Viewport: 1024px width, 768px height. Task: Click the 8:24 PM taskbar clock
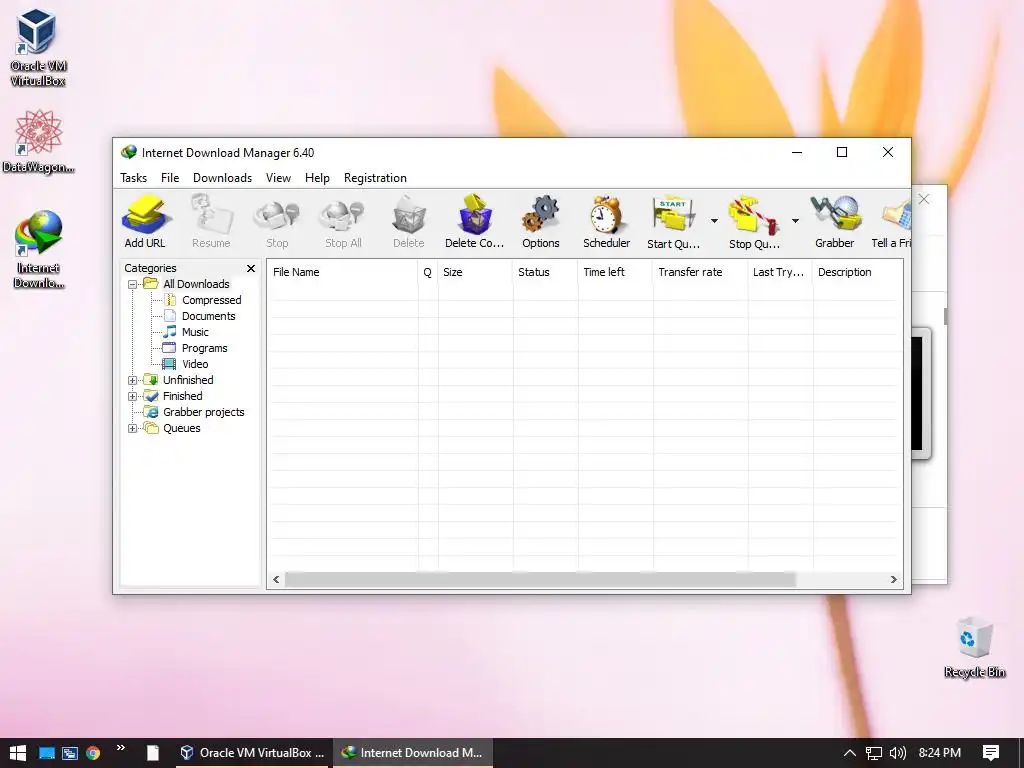(x=940, y=753)
